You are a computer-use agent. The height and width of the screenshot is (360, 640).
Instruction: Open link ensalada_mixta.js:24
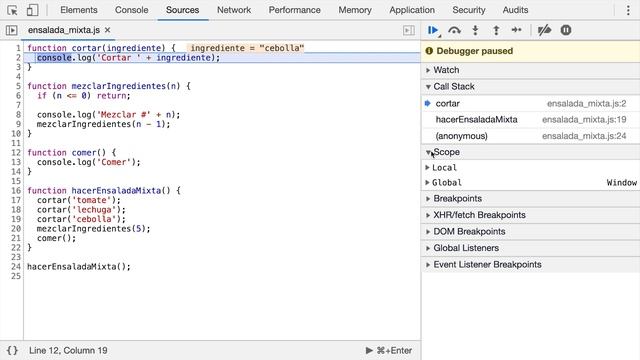pyautogui.click(x=584, y=136)
